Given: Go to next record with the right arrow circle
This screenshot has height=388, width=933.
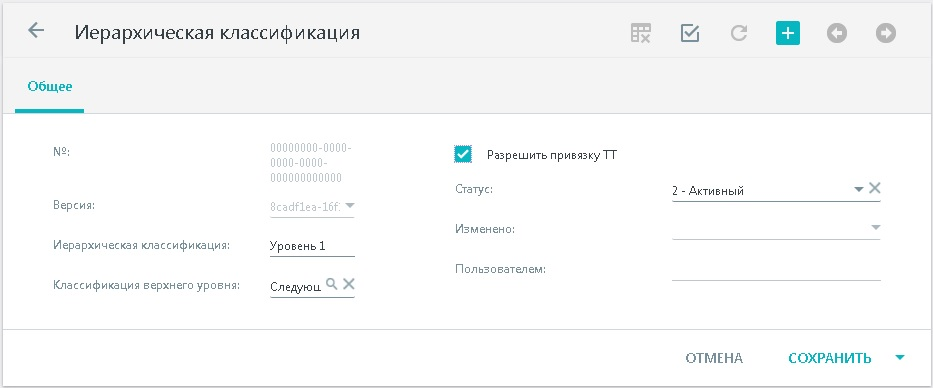Looking at the screenshot, I should [886, 33].
